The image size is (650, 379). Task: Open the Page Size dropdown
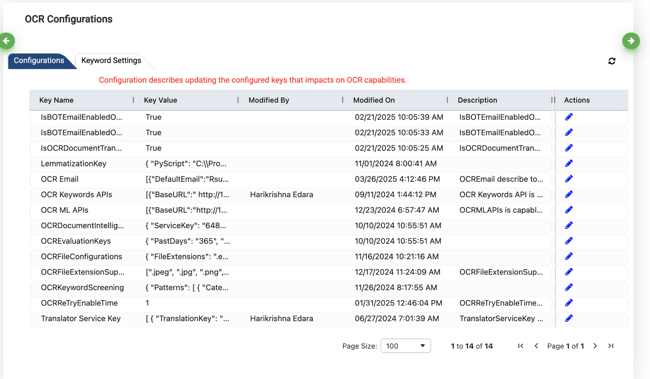tap(405, 346)
